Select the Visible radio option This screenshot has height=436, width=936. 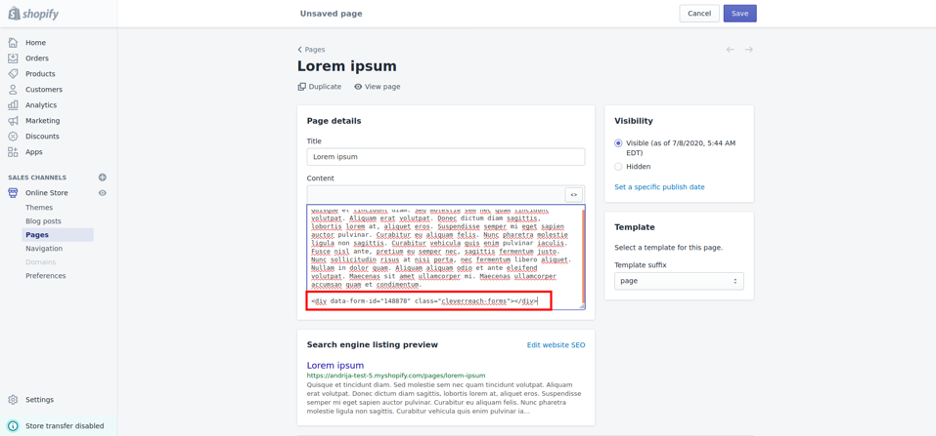pos(618,143)
